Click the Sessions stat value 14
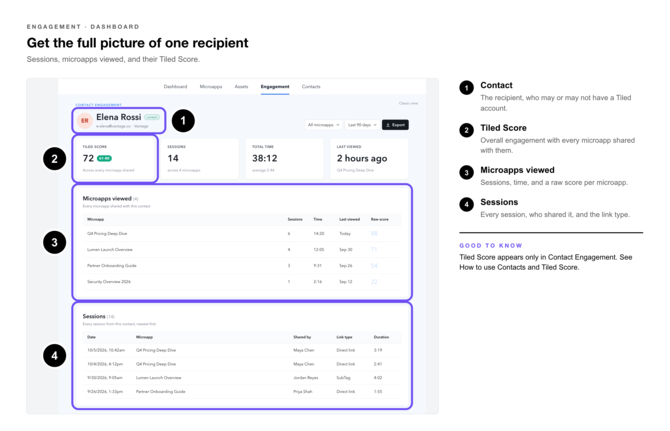 point(173,158)
